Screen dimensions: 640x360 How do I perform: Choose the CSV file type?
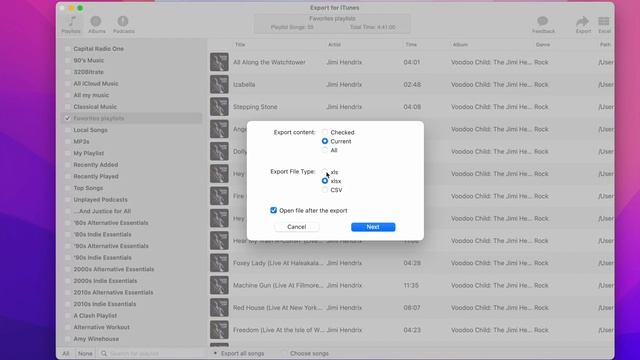(x=325, y=190)
